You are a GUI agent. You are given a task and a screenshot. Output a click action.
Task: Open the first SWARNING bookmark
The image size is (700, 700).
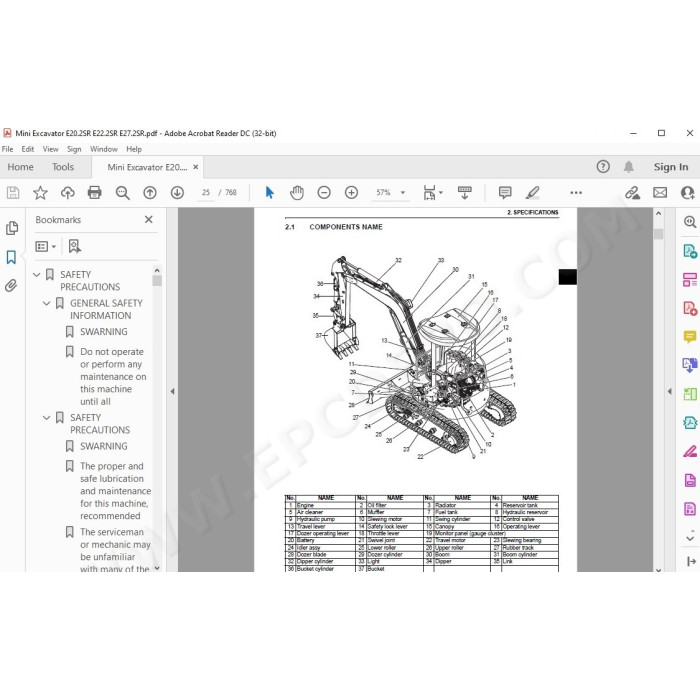104,332
